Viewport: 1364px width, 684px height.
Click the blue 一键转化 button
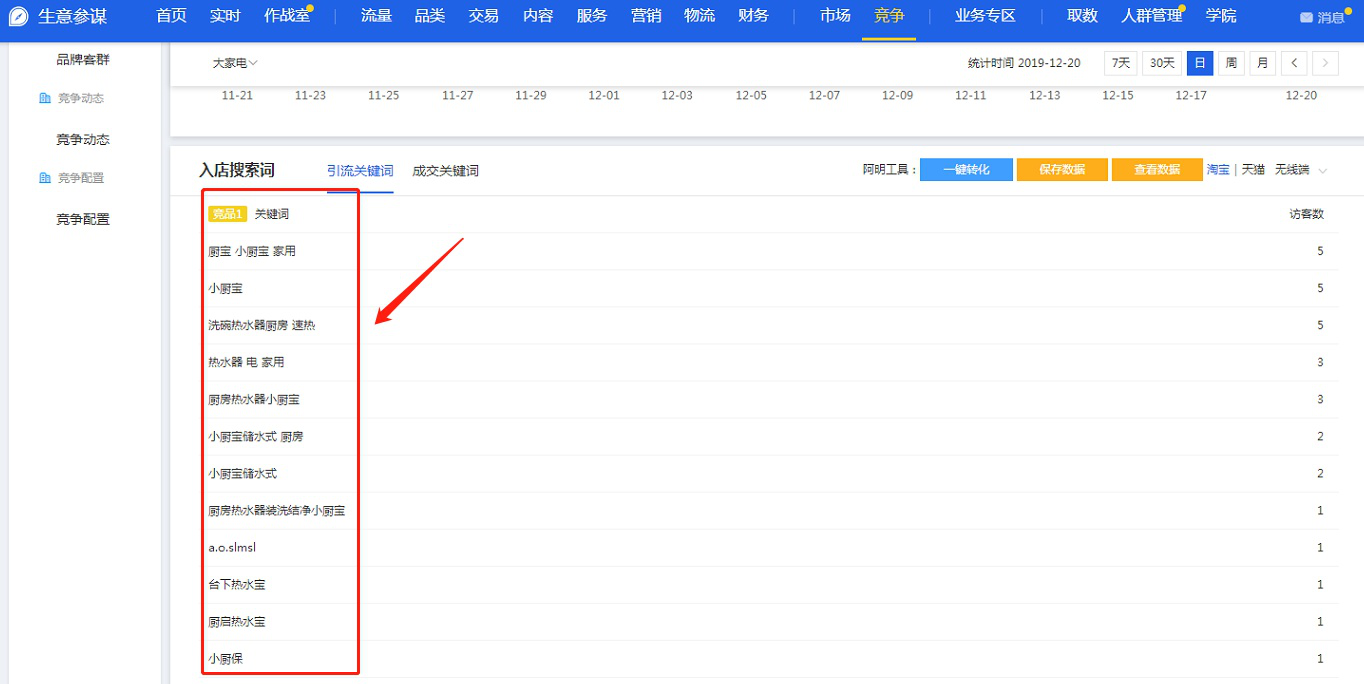[965, 170]
